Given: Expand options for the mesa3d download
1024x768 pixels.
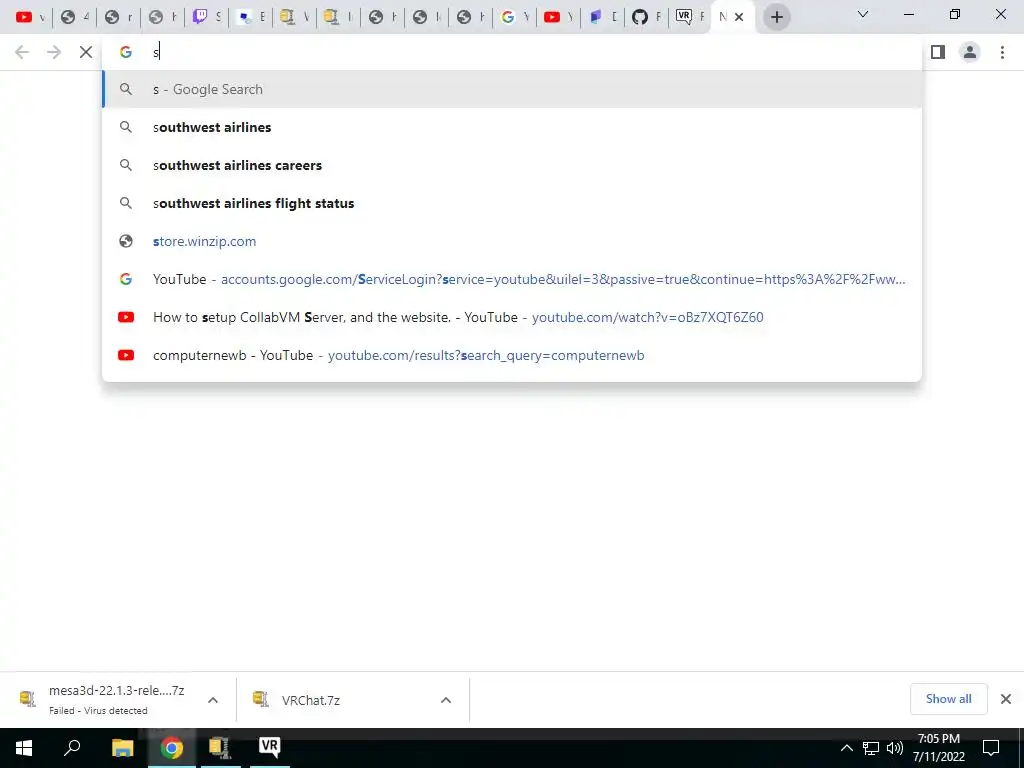Looking at the screenshot, I should pos(213,700).
